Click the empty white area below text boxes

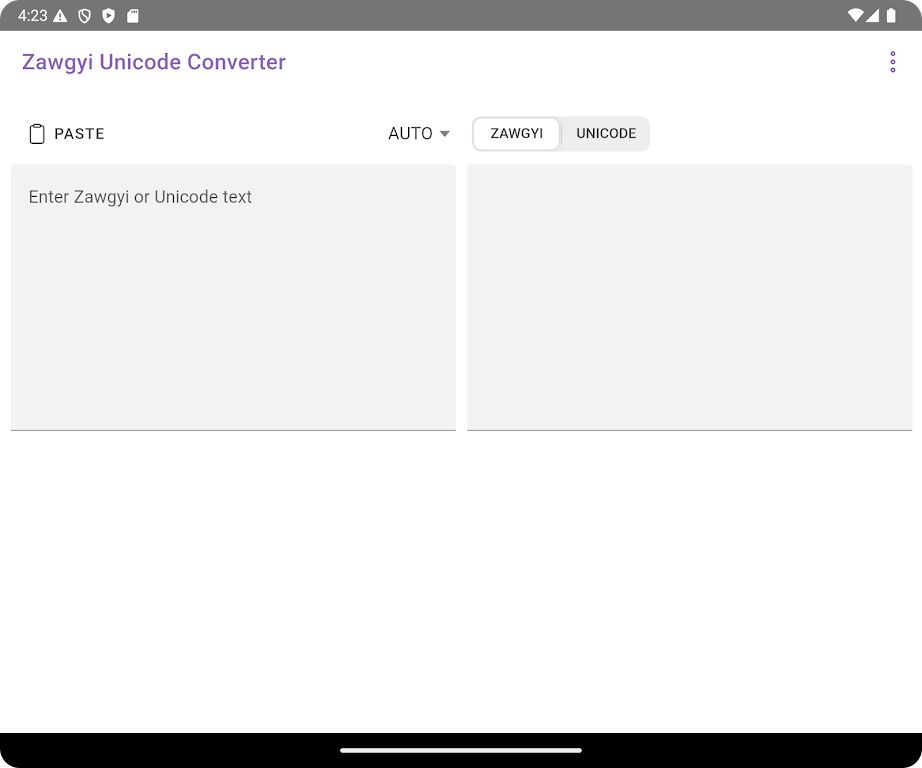click(x=461, y=580)
